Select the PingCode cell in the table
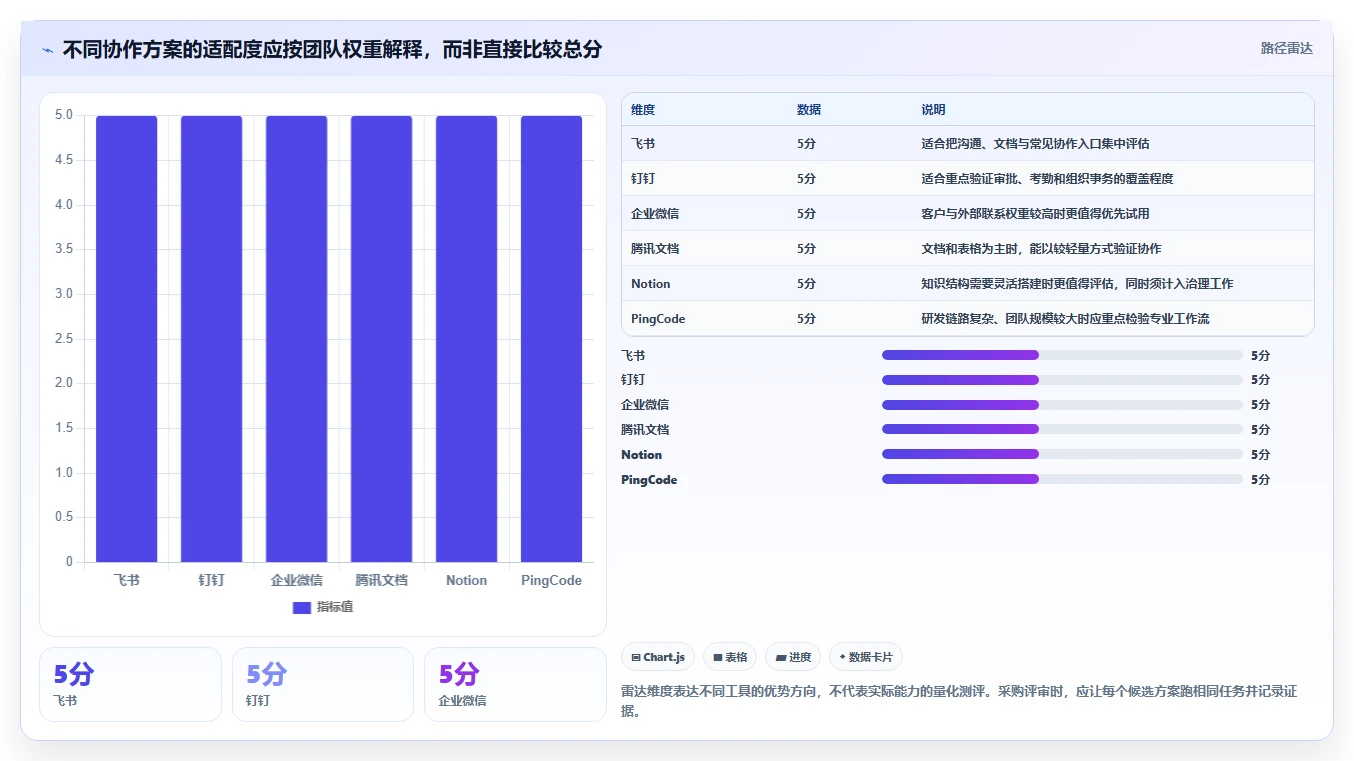This screenshot has width=1354, height=761. coord(658,319)
